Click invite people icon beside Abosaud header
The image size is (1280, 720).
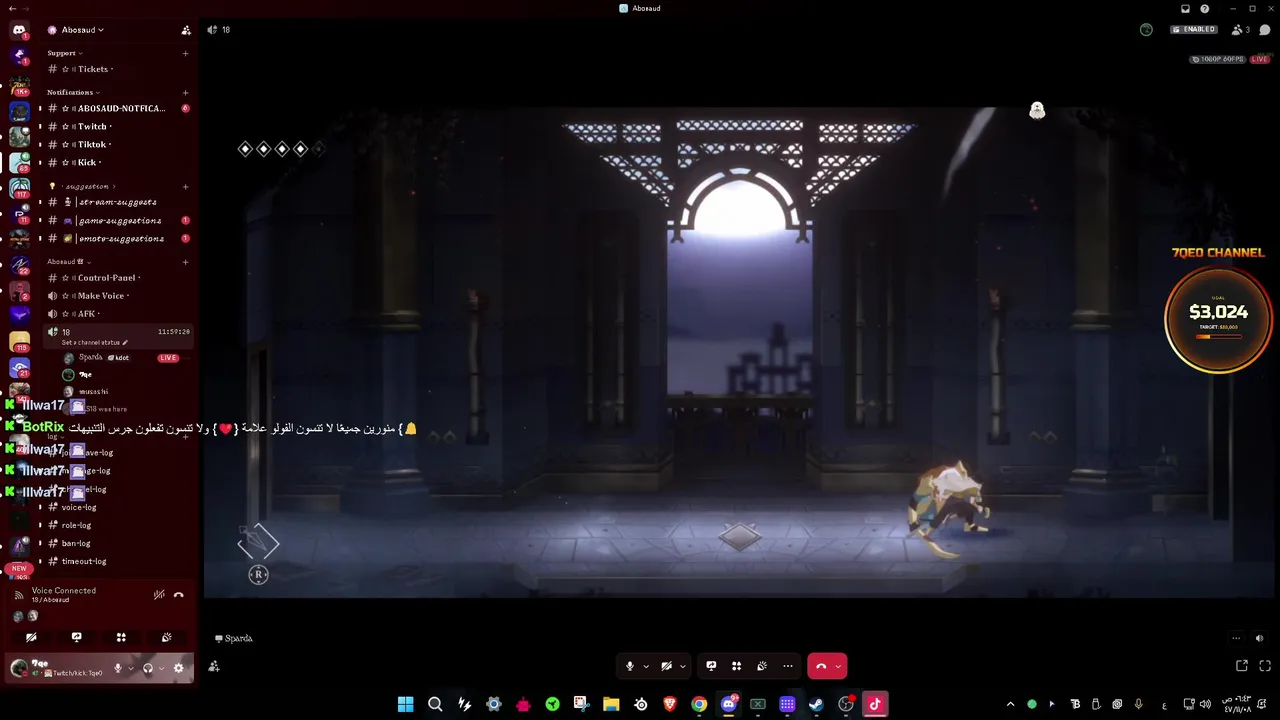[186, 30]
